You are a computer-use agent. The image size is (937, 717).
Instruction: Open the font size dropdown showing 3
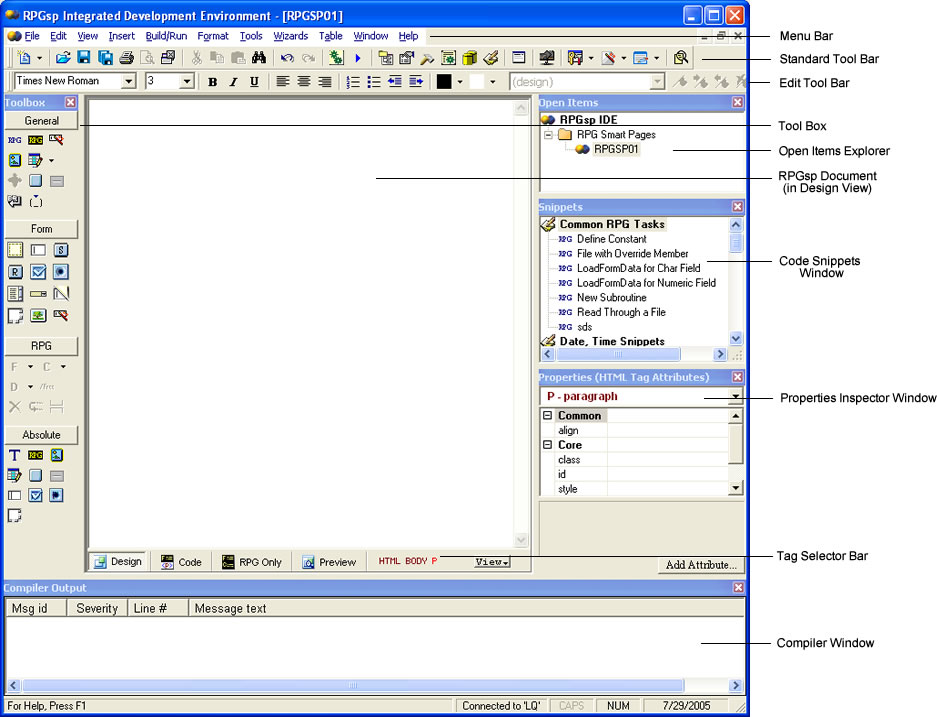coord(187,81)
